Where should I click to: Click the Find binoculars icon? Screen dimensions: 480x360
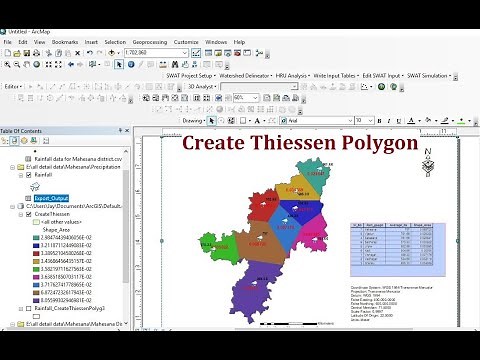coord(175,64)
